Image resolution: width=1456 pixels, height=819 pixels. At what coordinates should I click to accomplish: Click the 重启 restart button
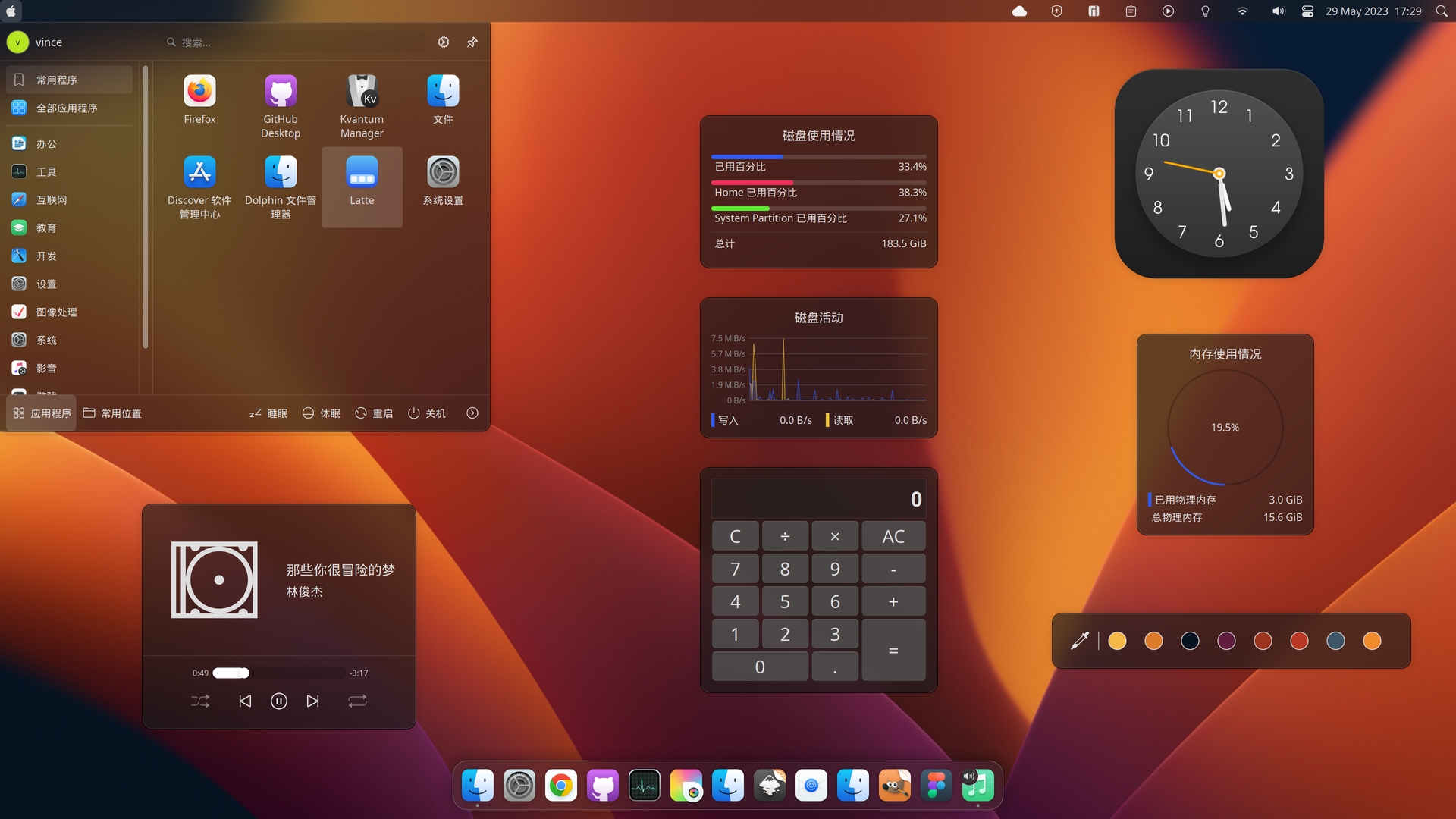[374, 413]
